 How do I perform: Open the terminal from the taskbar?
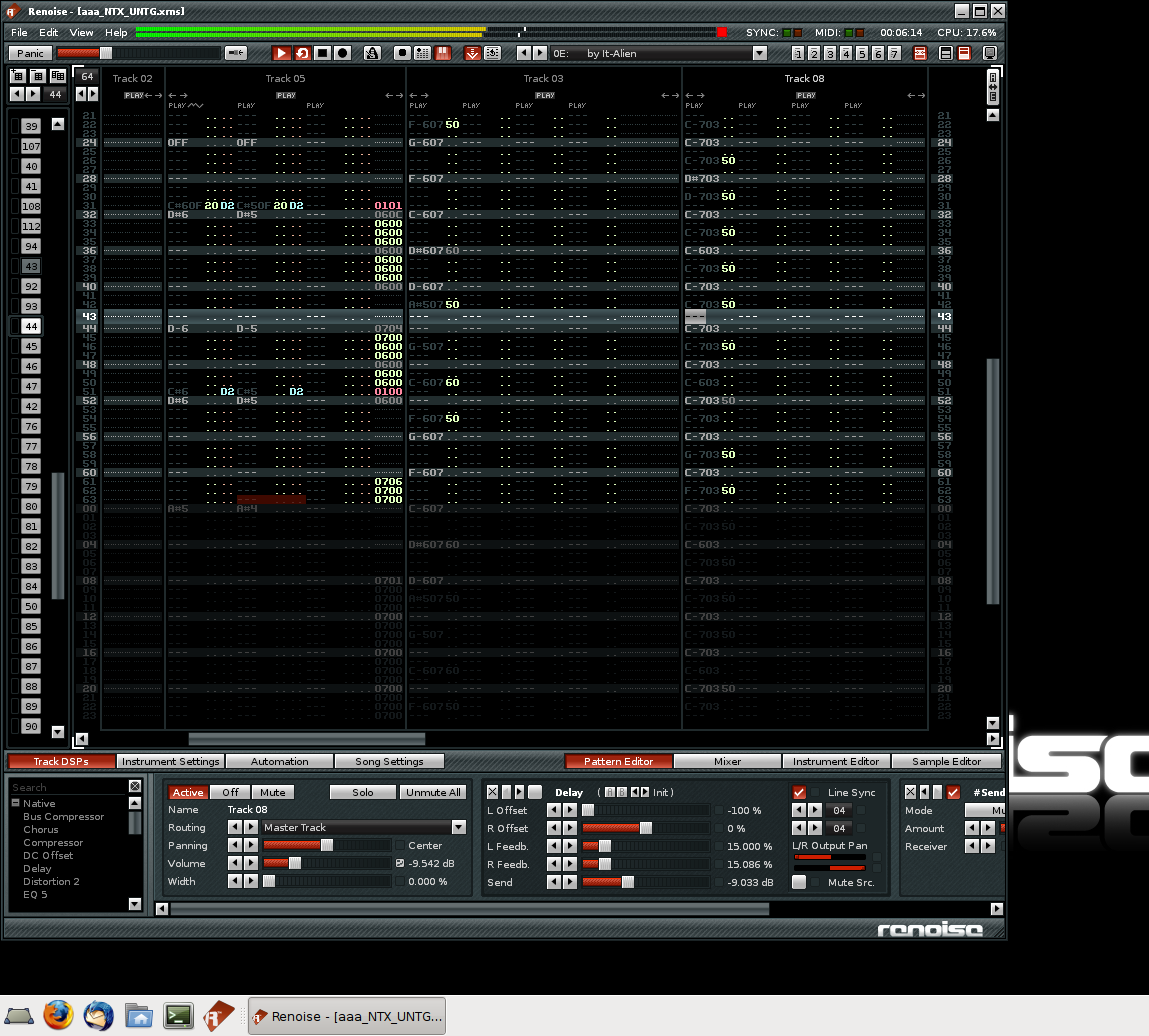[178, 1016]
